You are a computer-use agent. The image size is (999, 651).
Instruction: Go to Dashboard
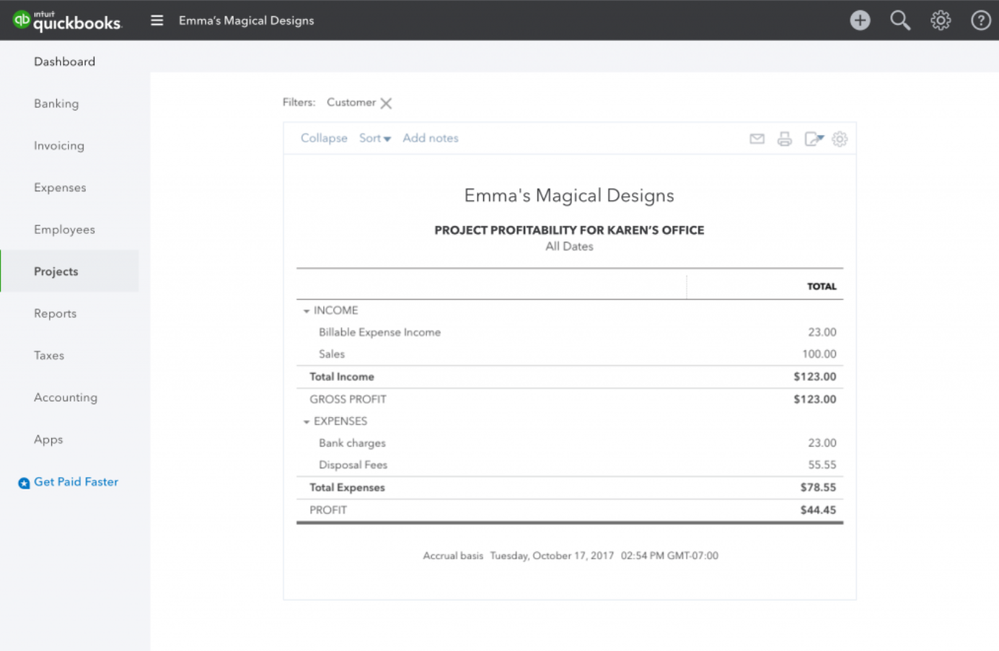(x=64, y=62)
